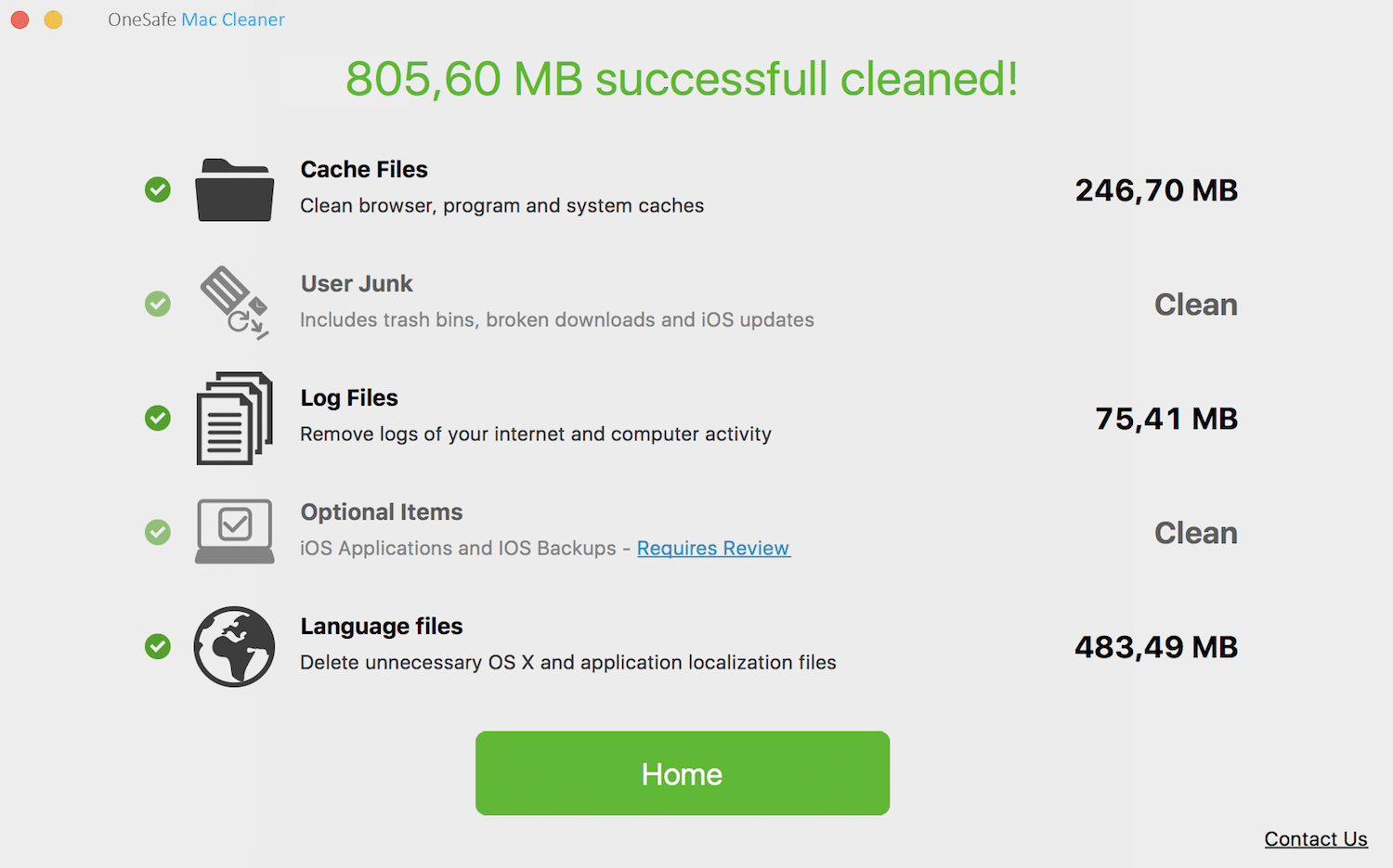Click the Language files globe icon
Screen dimensions: 1393x868
(x=234, y=646)
